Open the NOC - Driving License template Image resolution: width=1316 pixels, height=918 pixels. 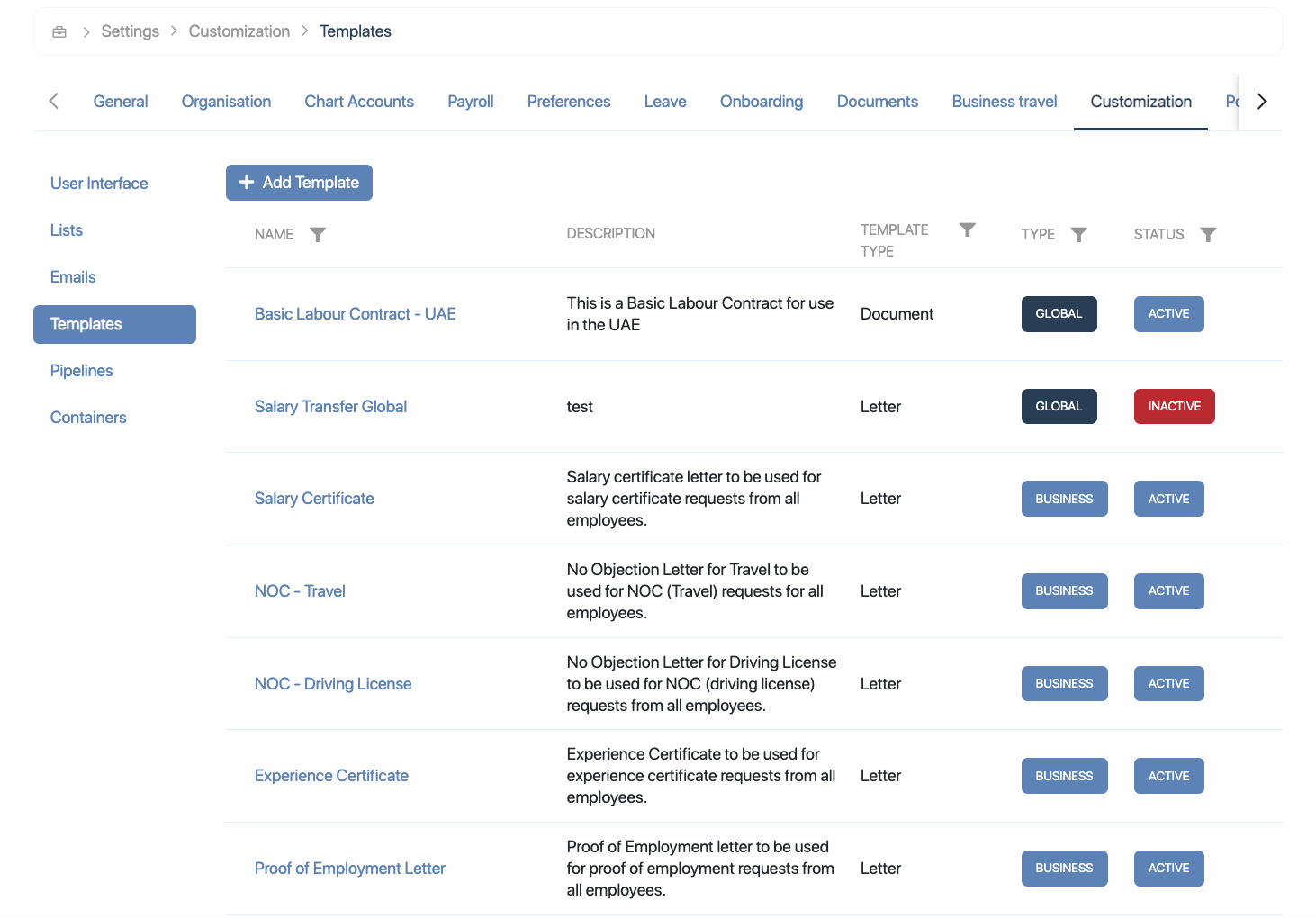click(333, 684)
